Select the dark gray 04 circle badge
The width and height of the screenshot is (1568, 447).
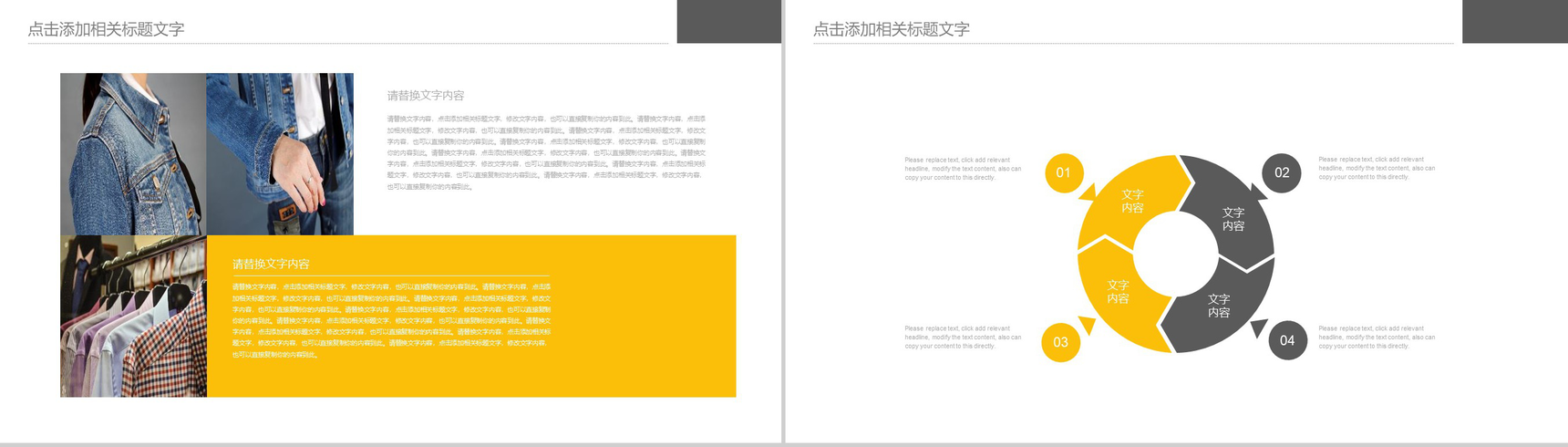point(1287,340)
